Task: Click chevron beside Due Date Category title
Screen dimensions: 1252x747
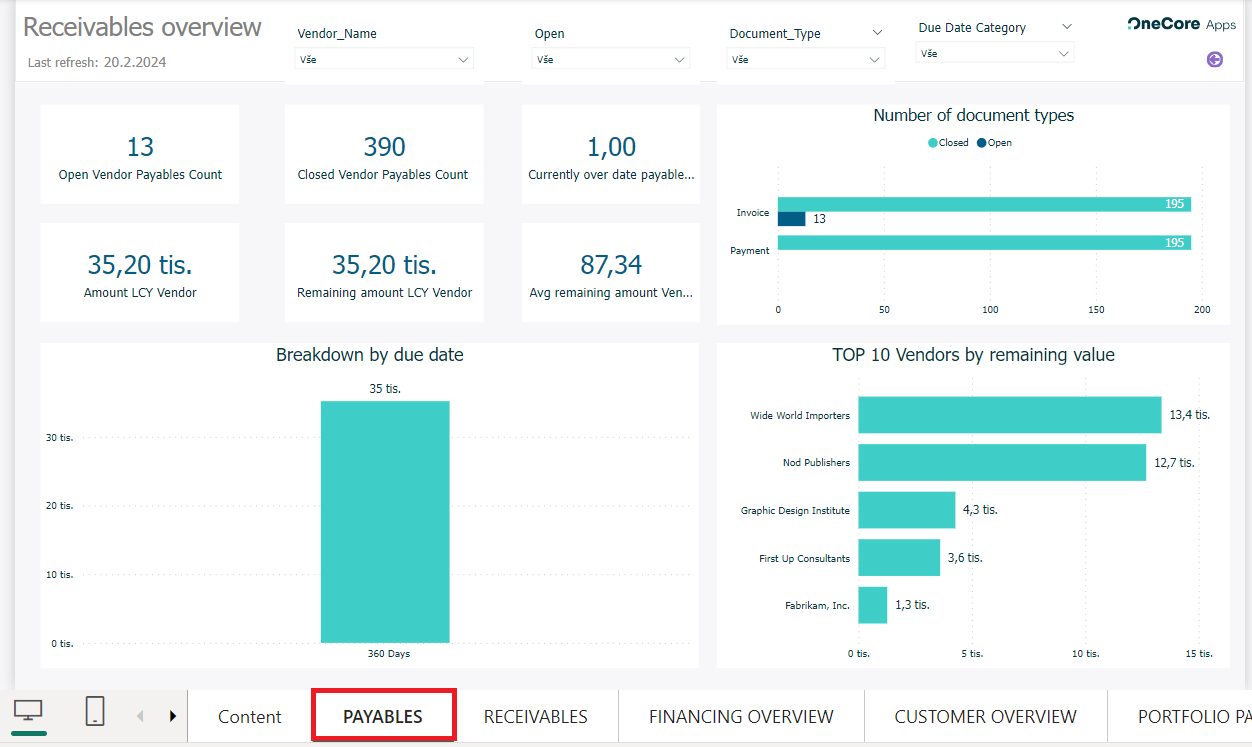Action: pyautogui.click(x=1067, y=27)
